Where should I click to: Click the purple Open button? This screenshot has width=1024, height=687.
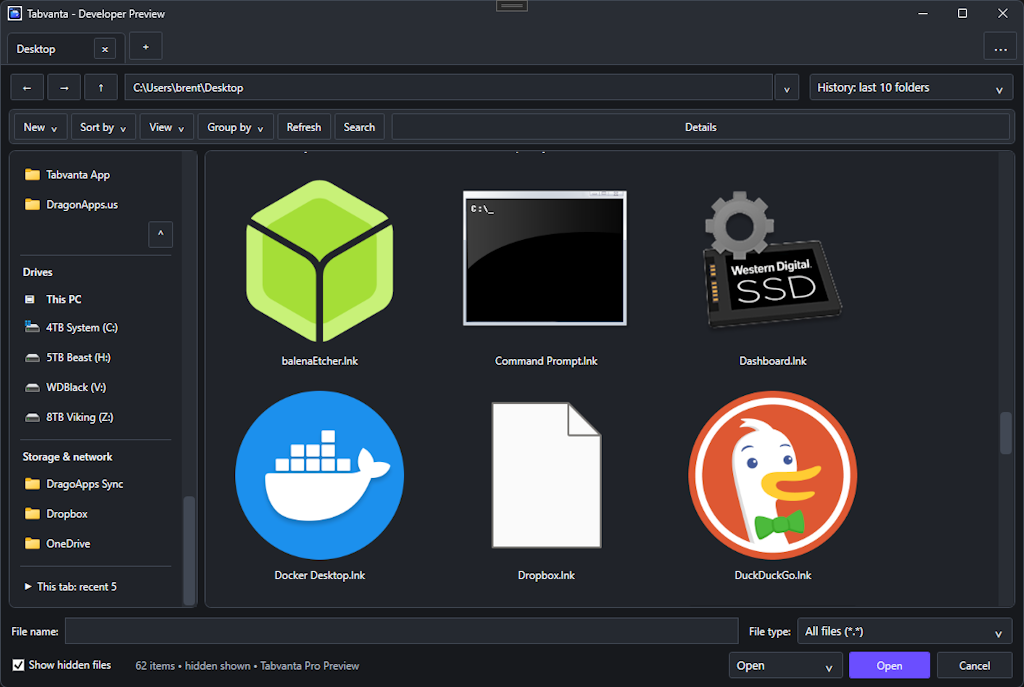click(x=889, y=665)
